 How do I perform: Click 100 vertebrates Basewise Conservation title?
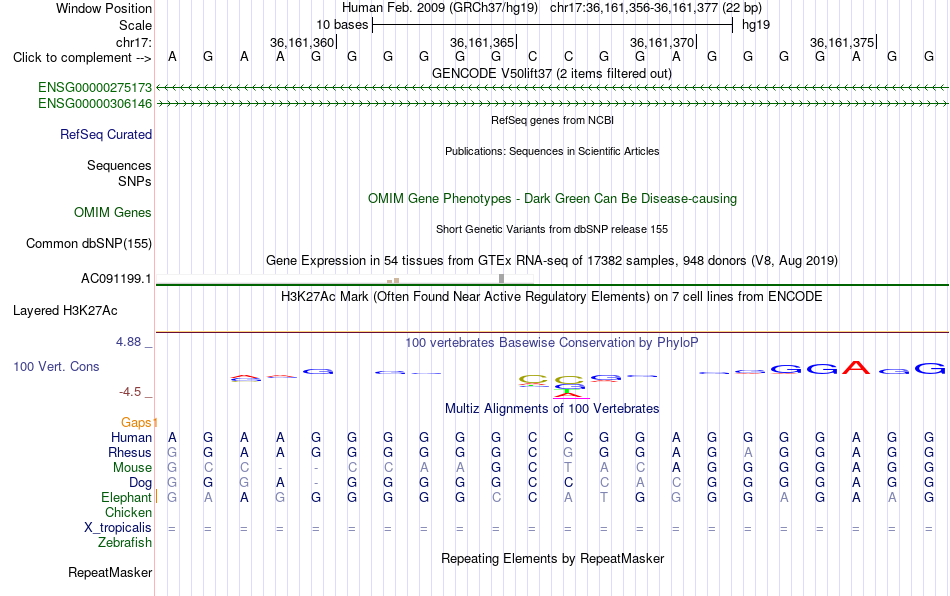tap(552, 342)
